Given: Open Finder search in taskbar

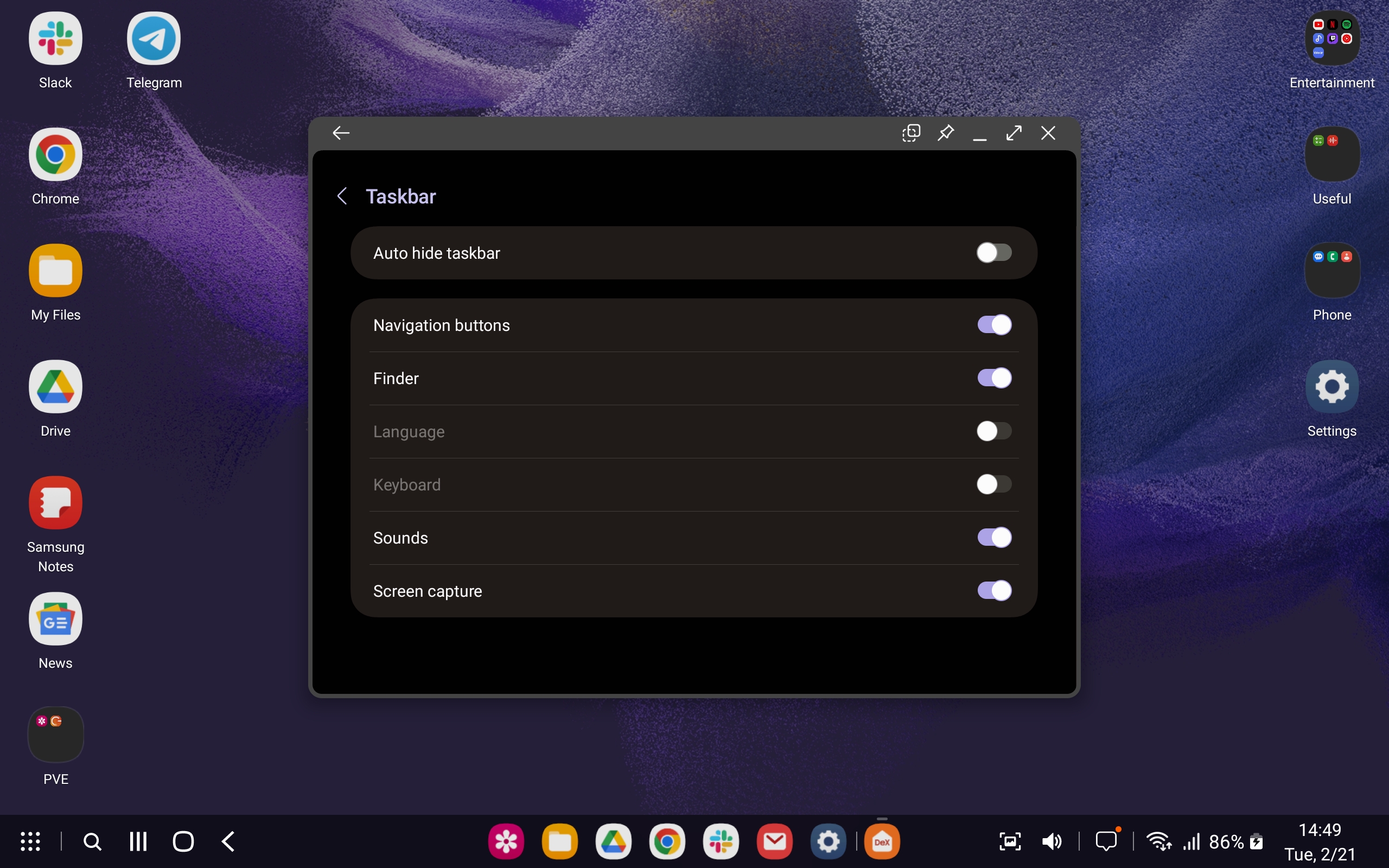Looking at the screenshot, I should point(92,841).
